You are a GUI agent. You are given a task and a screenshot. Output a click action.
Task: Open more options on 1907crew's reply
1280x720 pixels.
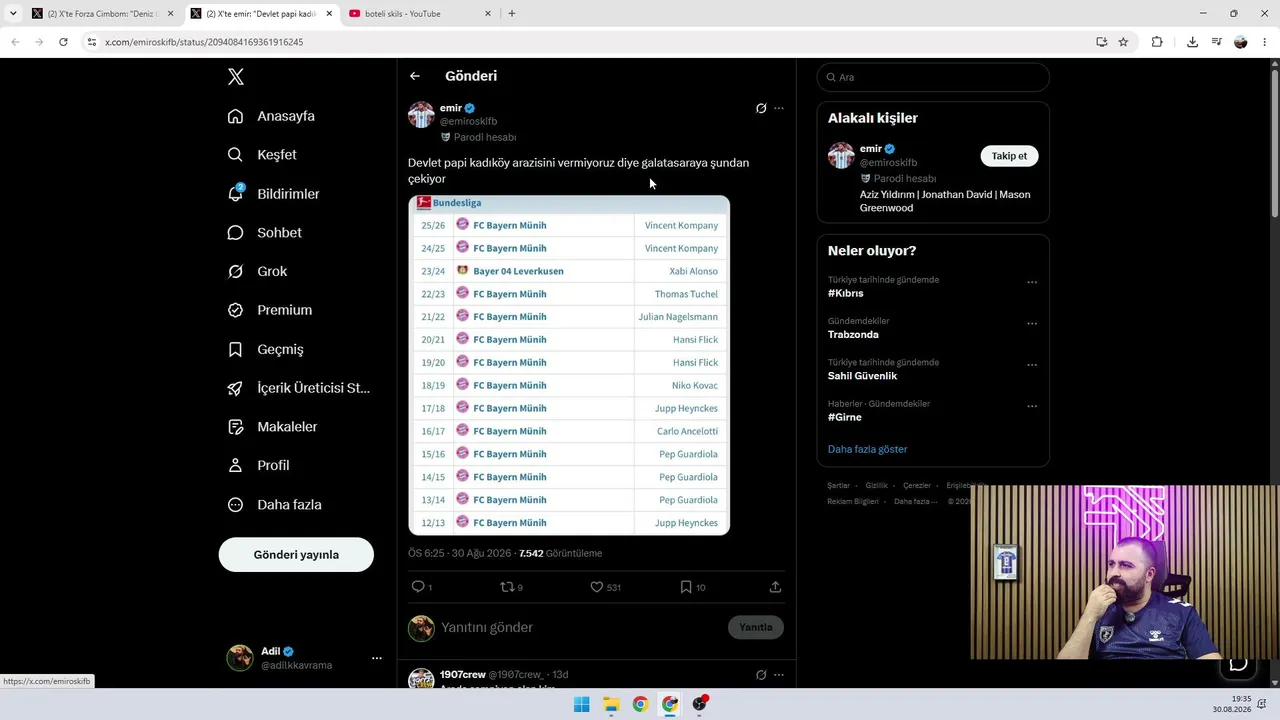[x=779, y=675]
